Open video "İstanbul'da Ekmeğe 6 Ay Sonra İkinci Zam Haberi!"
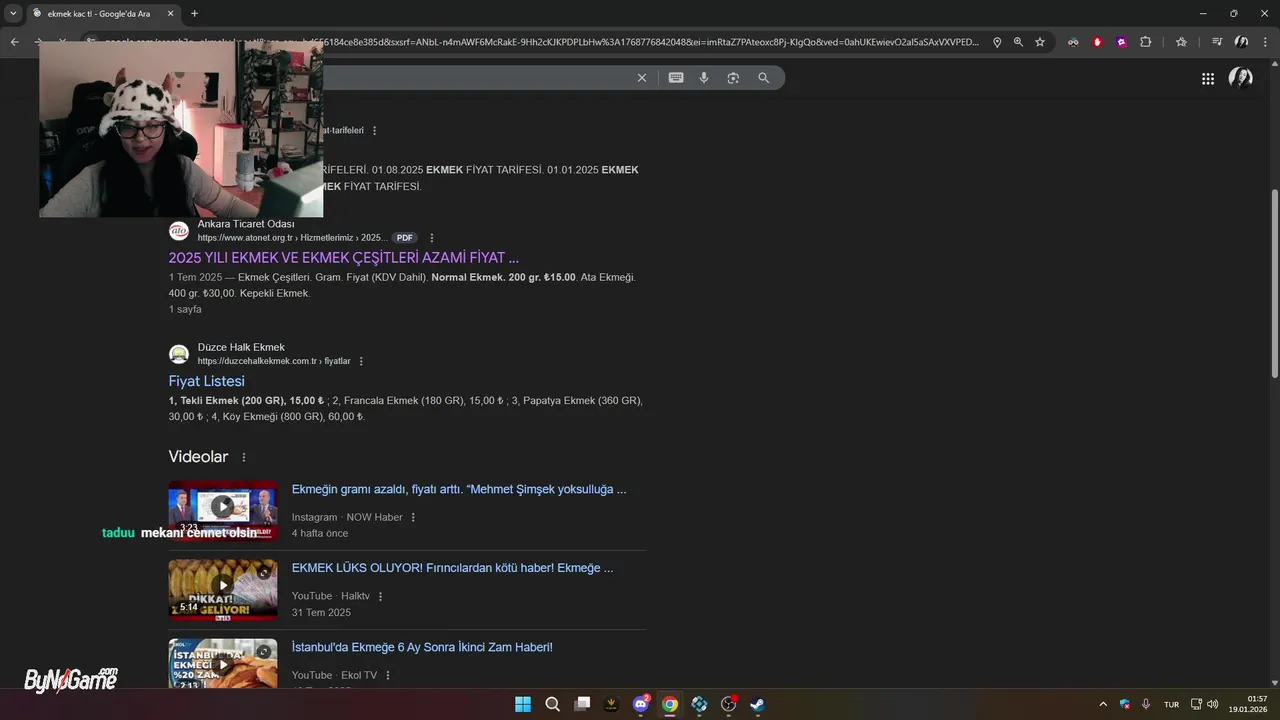Screen dimensions: 1280x720 (422, 647)
